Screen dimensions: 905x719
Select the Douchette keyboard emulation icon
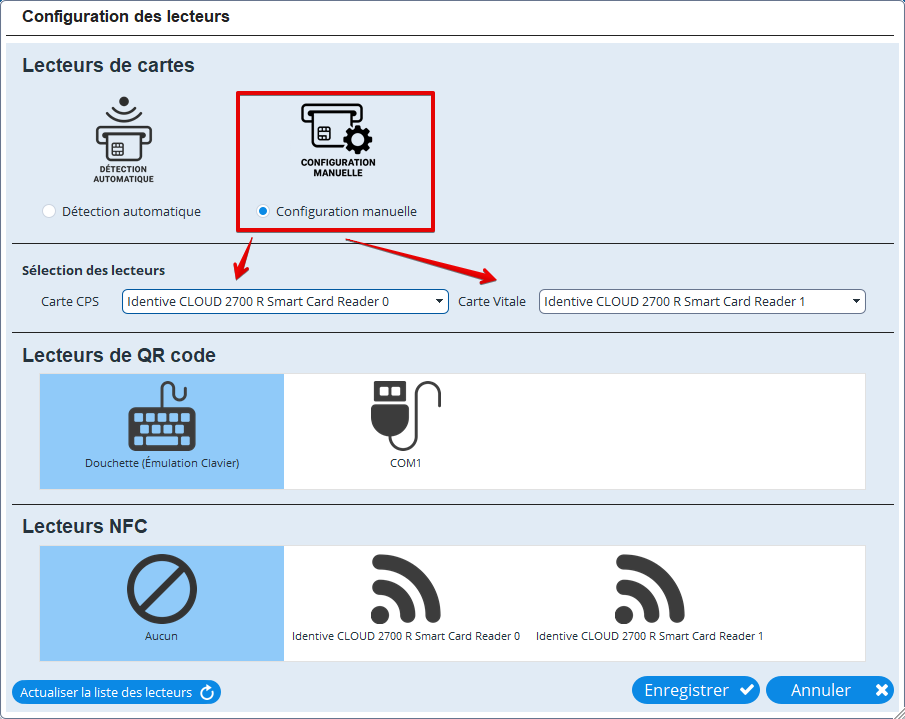[162, 419]
